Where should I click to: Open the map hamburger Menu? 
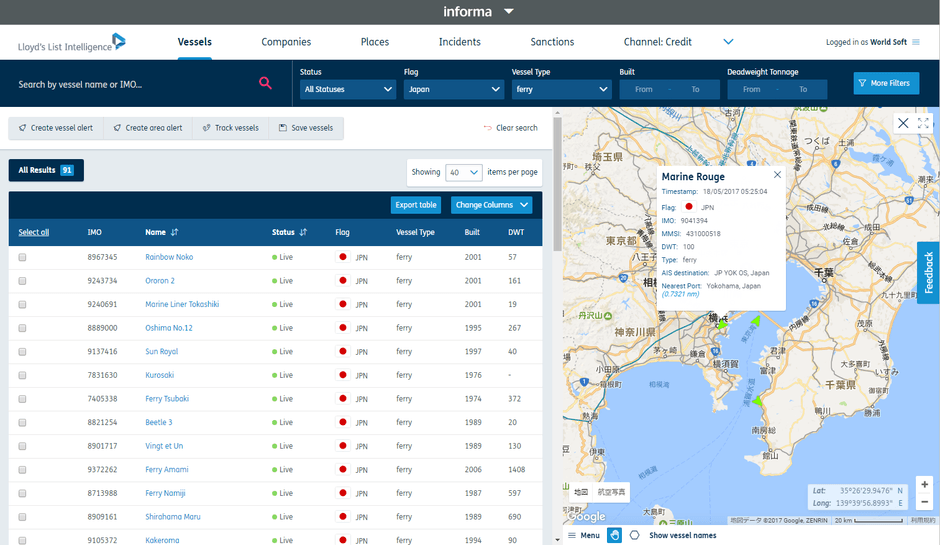[x=584, y=535]
